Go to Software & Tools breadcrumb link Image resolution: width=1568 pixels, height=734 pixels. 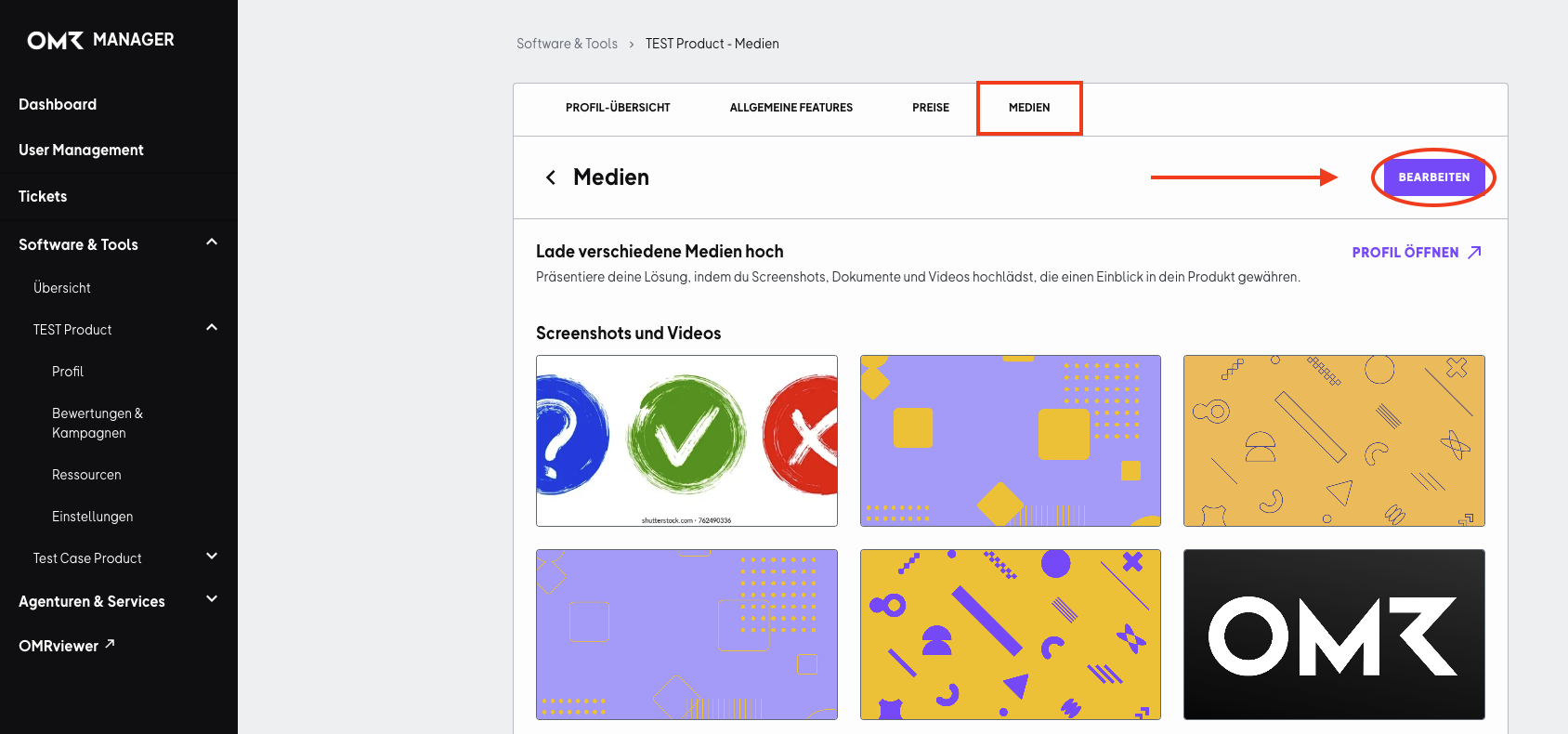tap(567, 44)
